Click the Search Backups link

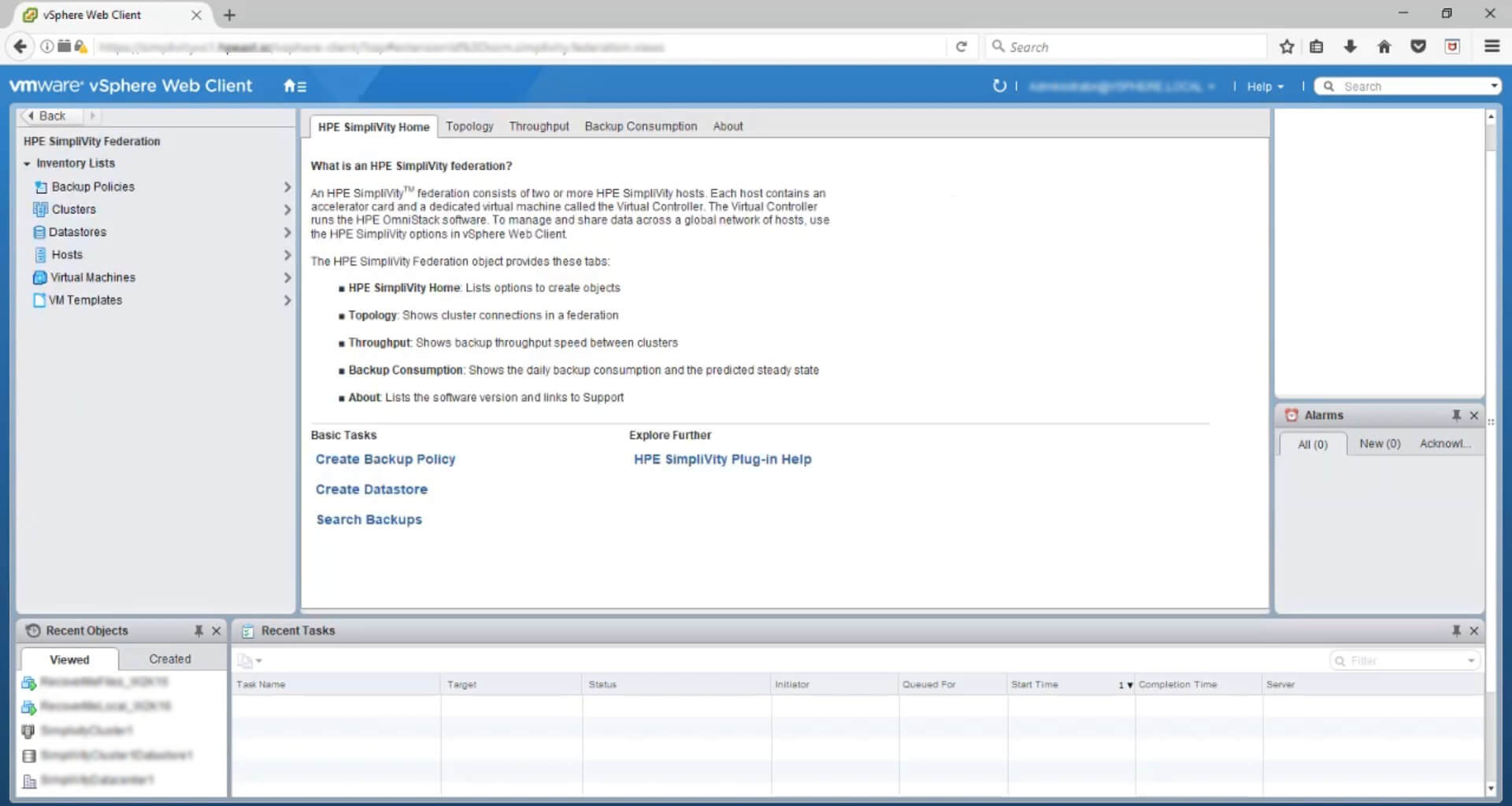(369, 519)
